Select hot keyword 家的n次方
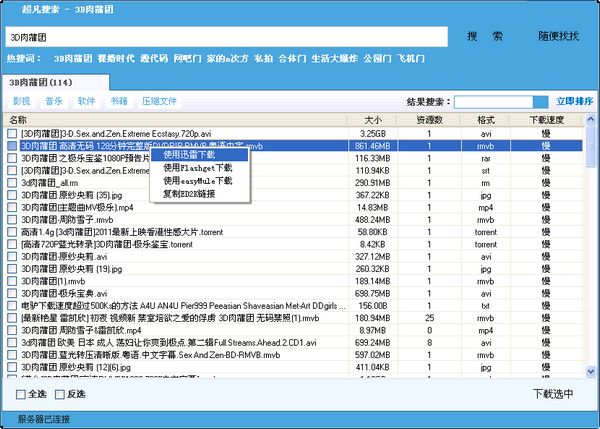Screen dimensions: 600x429 (x=224, y=58)
